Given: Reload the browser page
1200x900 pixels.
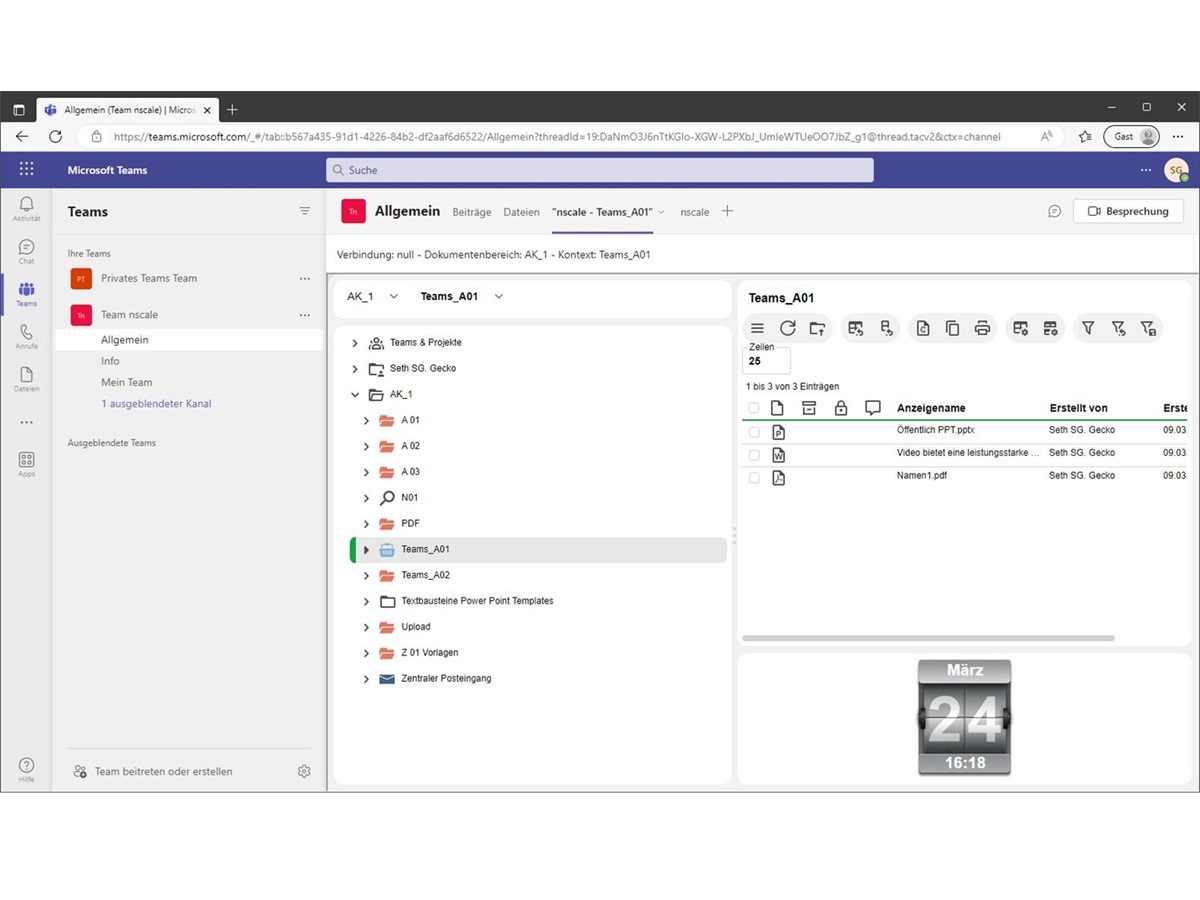Looking at the screenshot, I should tap(55, 136).
